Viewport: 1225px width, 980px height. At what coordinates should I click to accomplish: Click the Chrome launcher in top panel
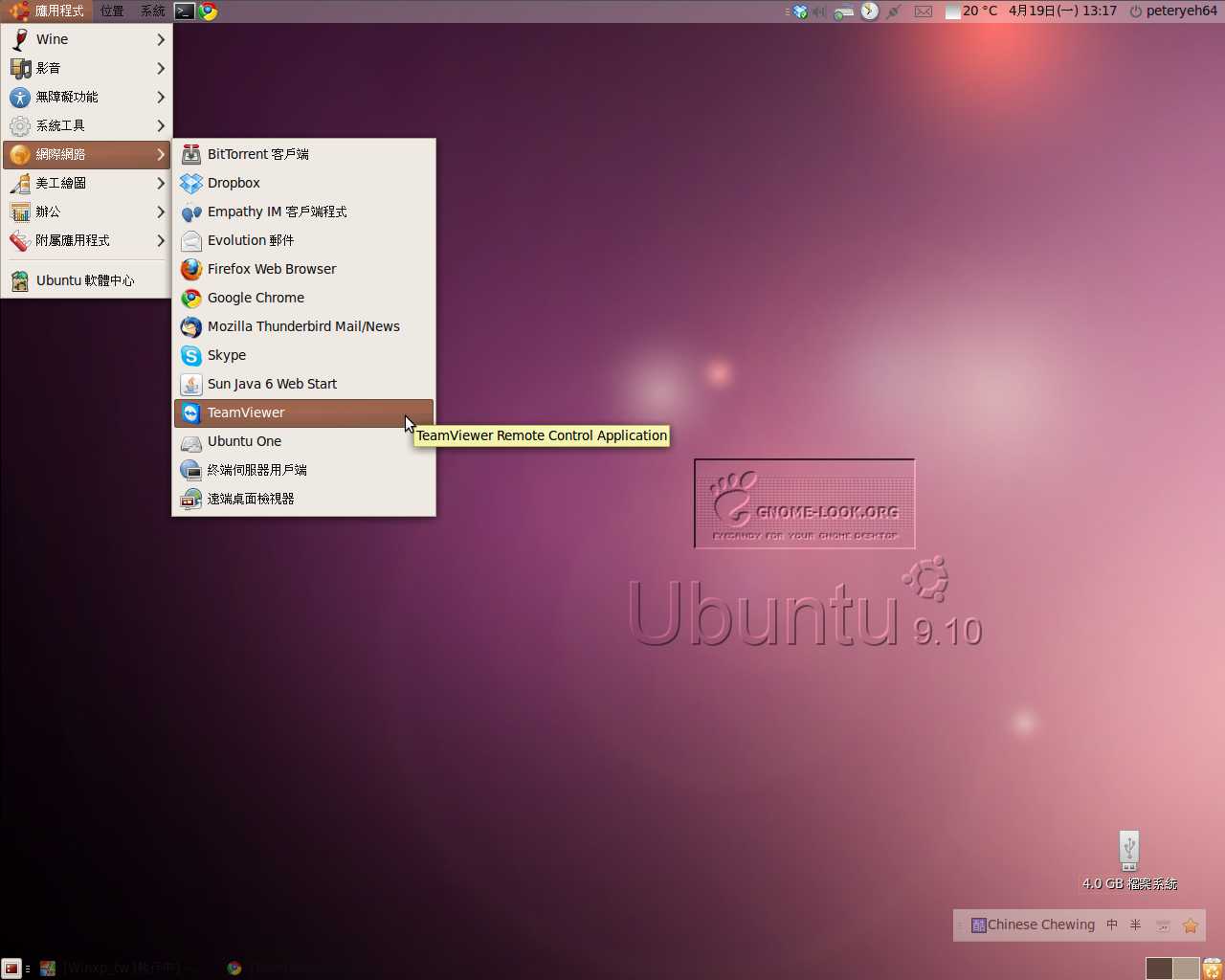[208, 11]
